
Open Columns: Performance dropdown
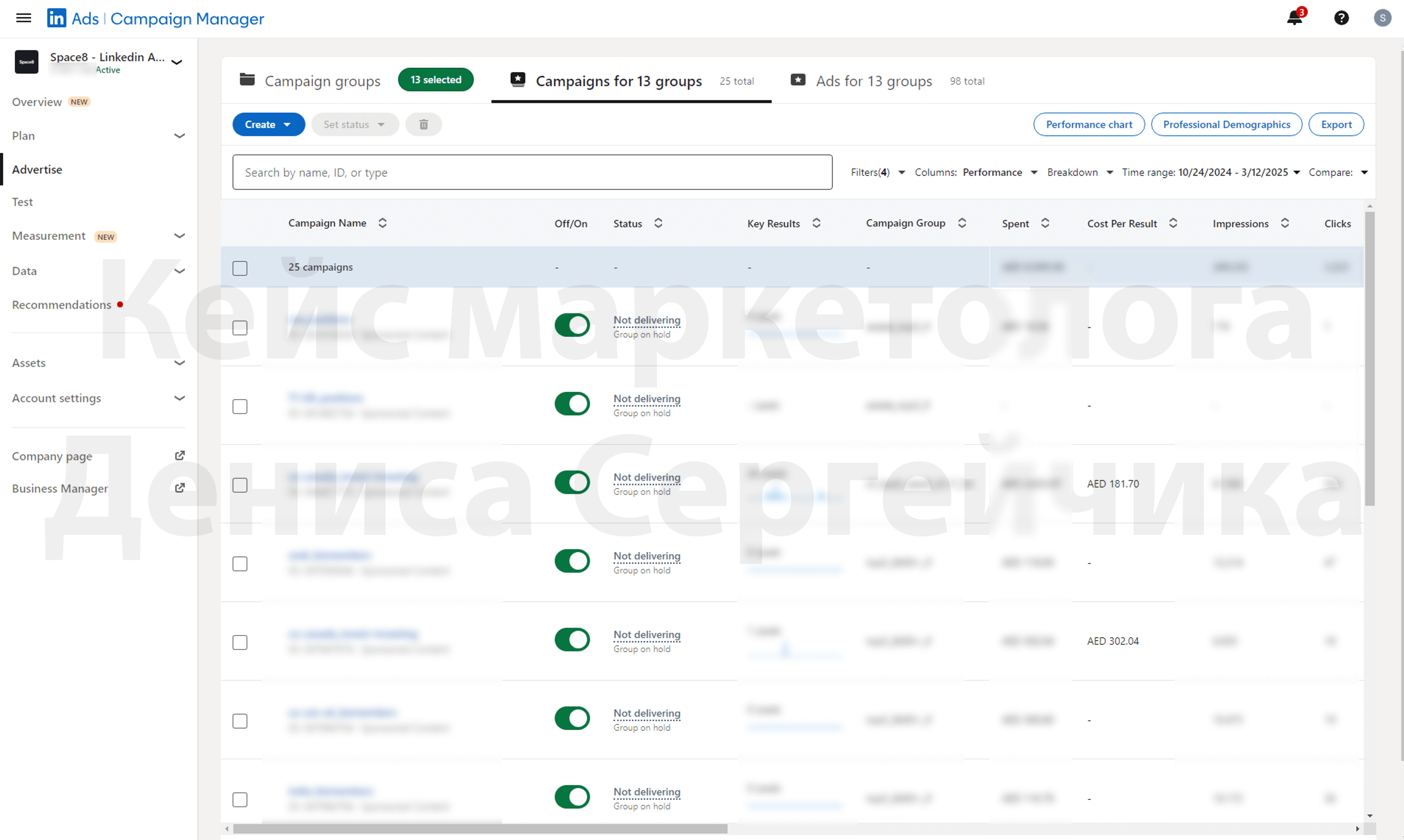(x=976, y=172)
